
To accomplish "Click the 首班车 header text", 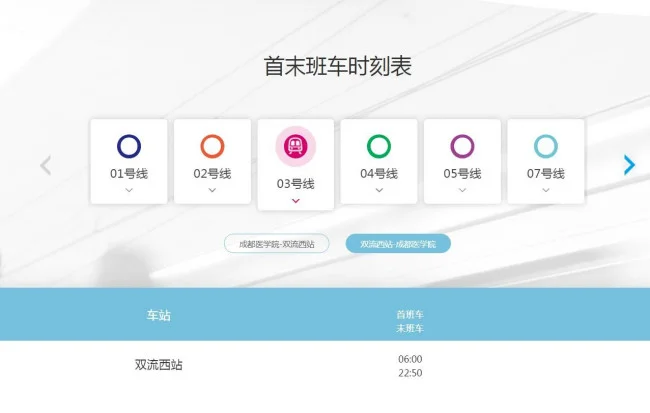I will pyautogui.click(x=410, y=314).
